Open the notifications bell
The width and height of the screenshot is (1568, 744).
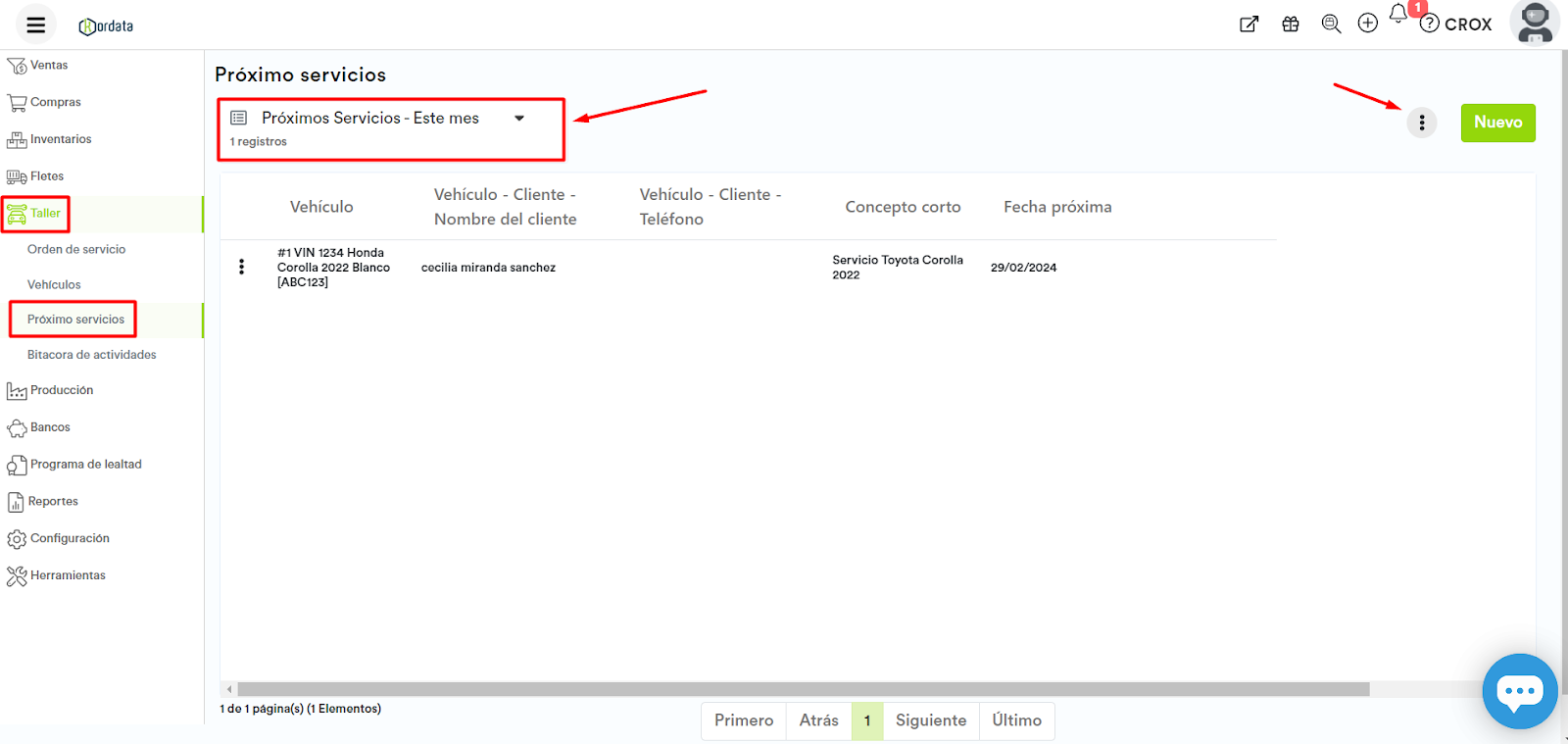coord(1398,15)
